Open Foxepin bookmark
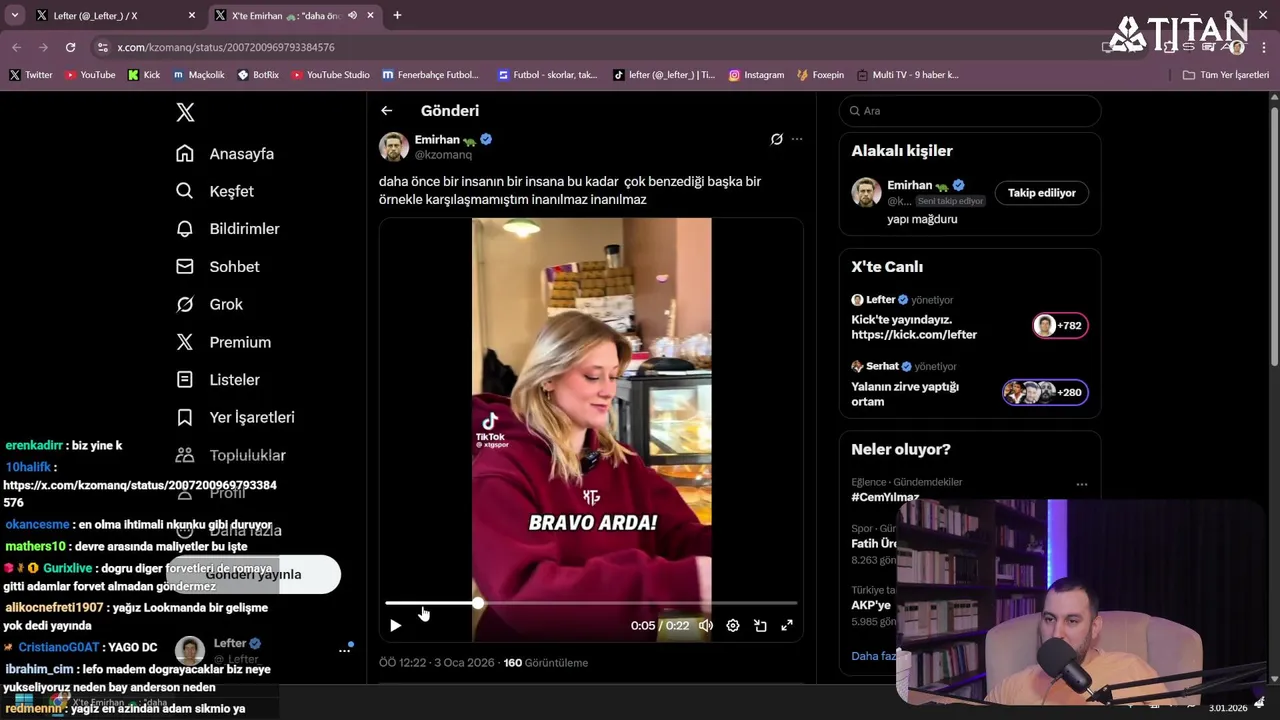 click(820, 75)
